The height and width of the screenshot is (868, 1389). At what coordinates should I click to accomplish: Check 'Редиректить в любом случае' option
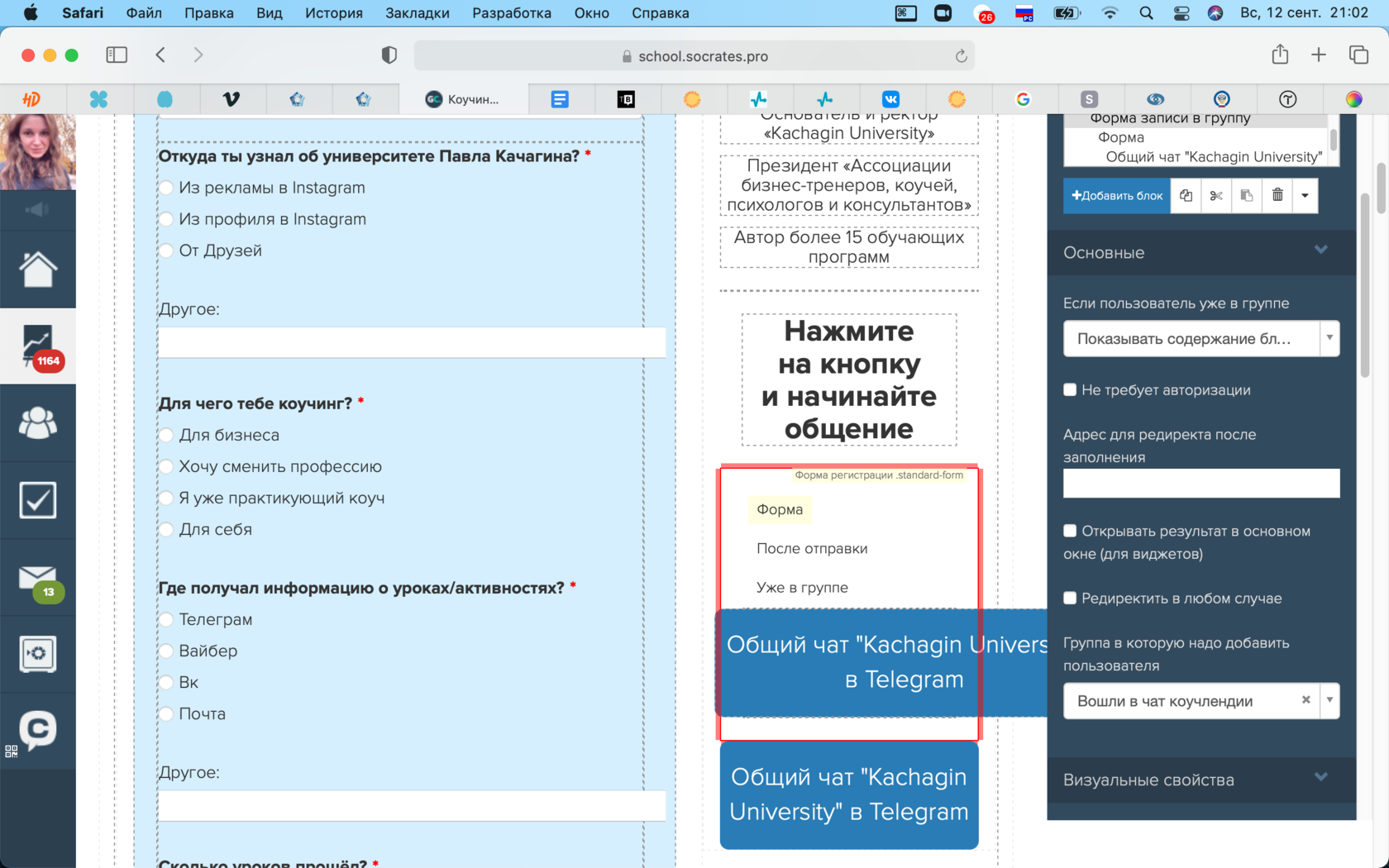tap(1070, 599)
